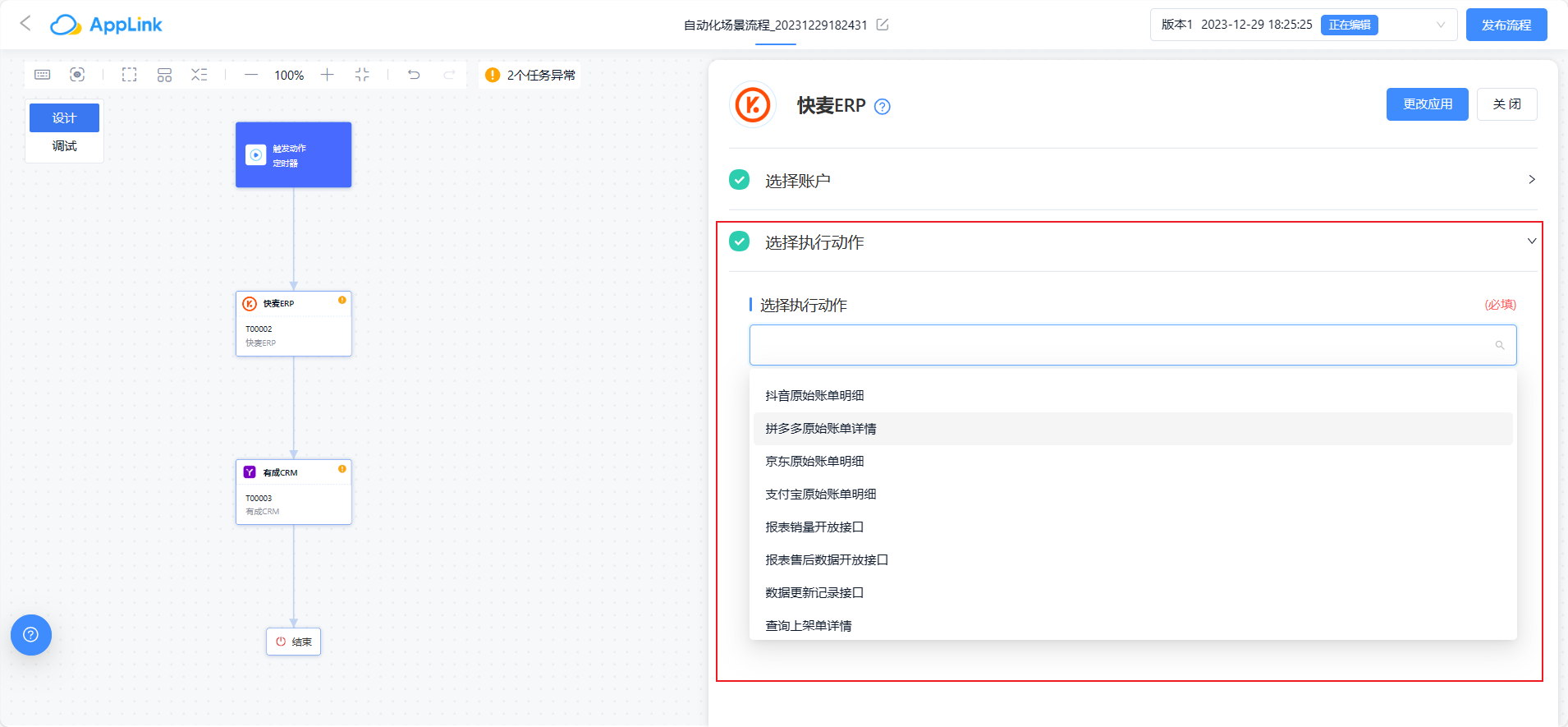Switch to the 调试 tab
This screenshot has height=727, width=1568.
[x=64, y=146]
